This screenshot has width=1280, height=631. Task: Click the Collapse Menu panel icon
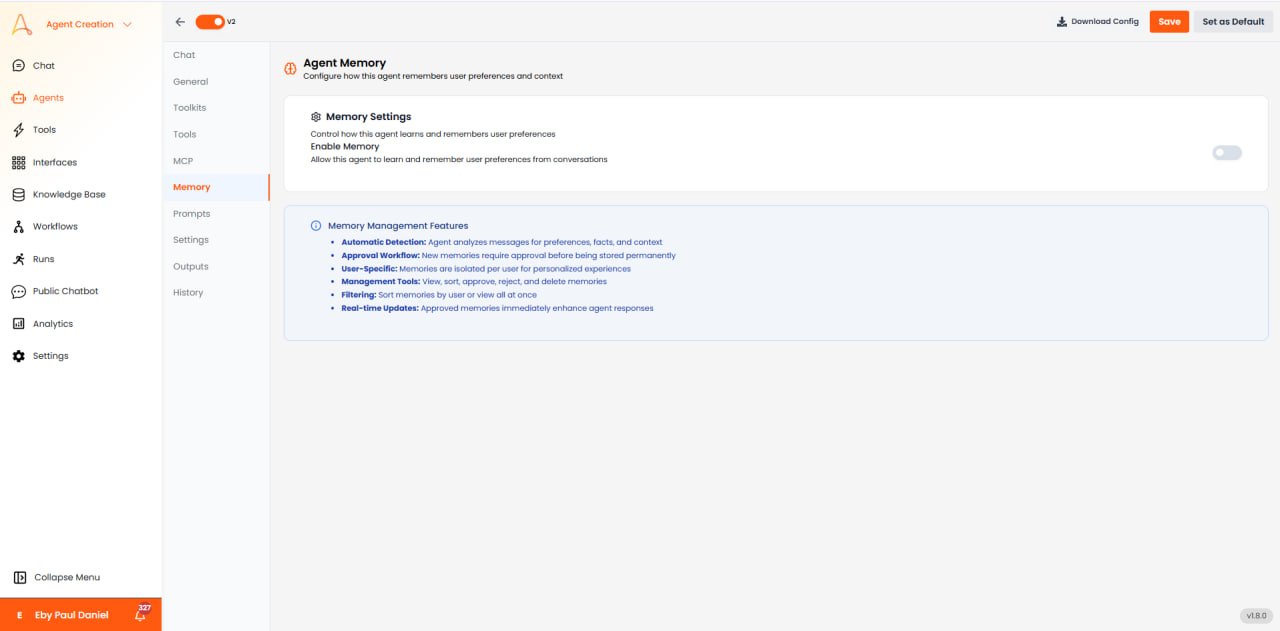point(19,577)
